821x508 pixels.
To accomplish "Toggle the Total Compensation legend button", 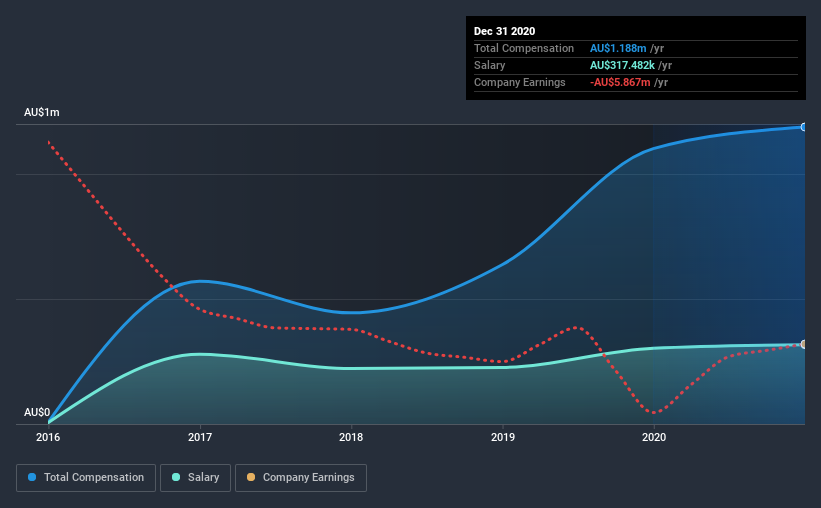I will (x=86, y=478).
